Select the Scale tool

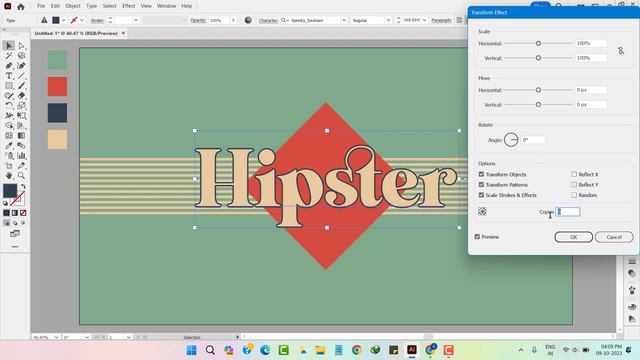(x=21, y=106)
